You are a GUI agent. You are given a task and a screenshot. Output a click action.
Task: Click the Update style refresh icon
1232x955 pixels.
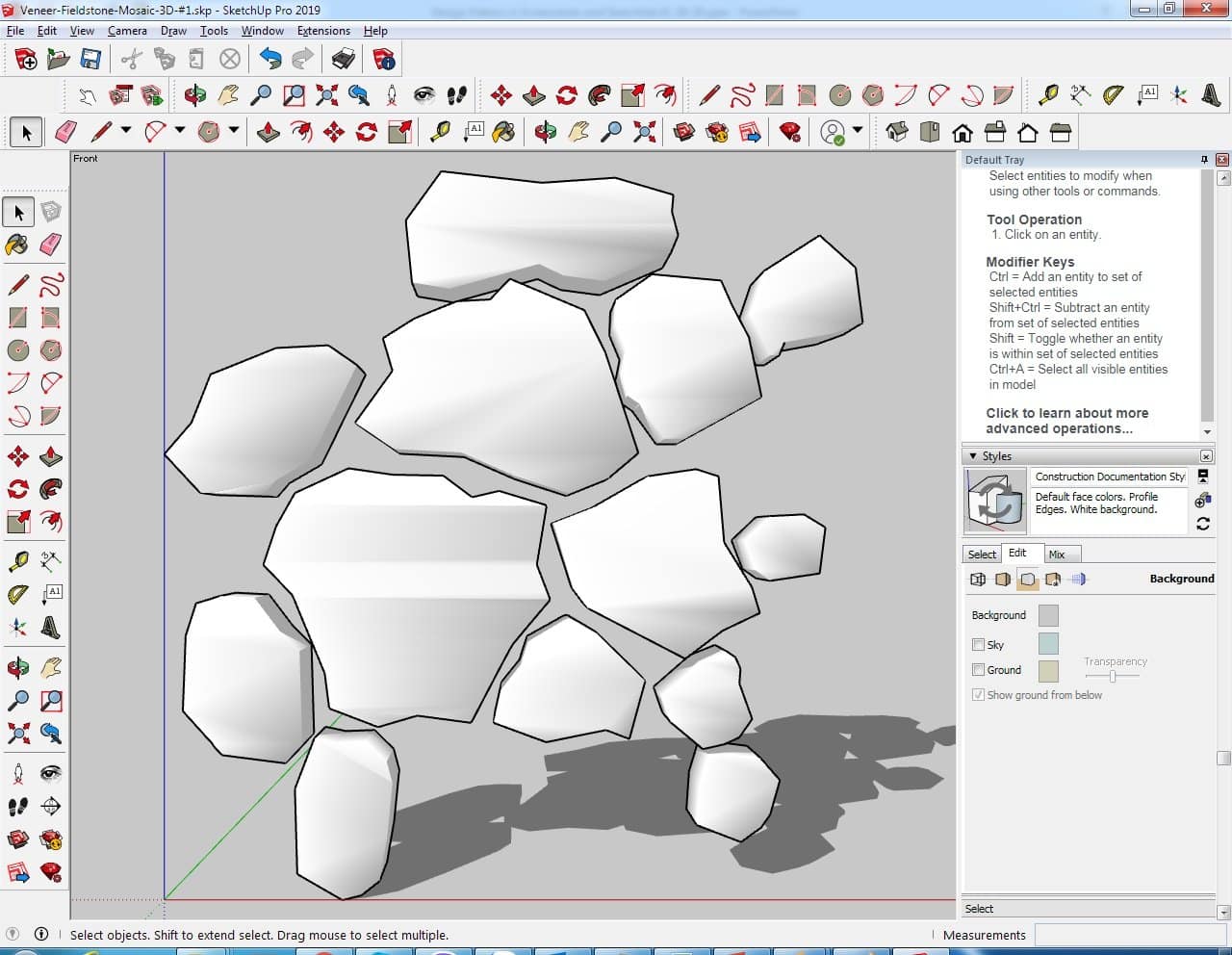pyautogui.click(x=1202, y=524)
